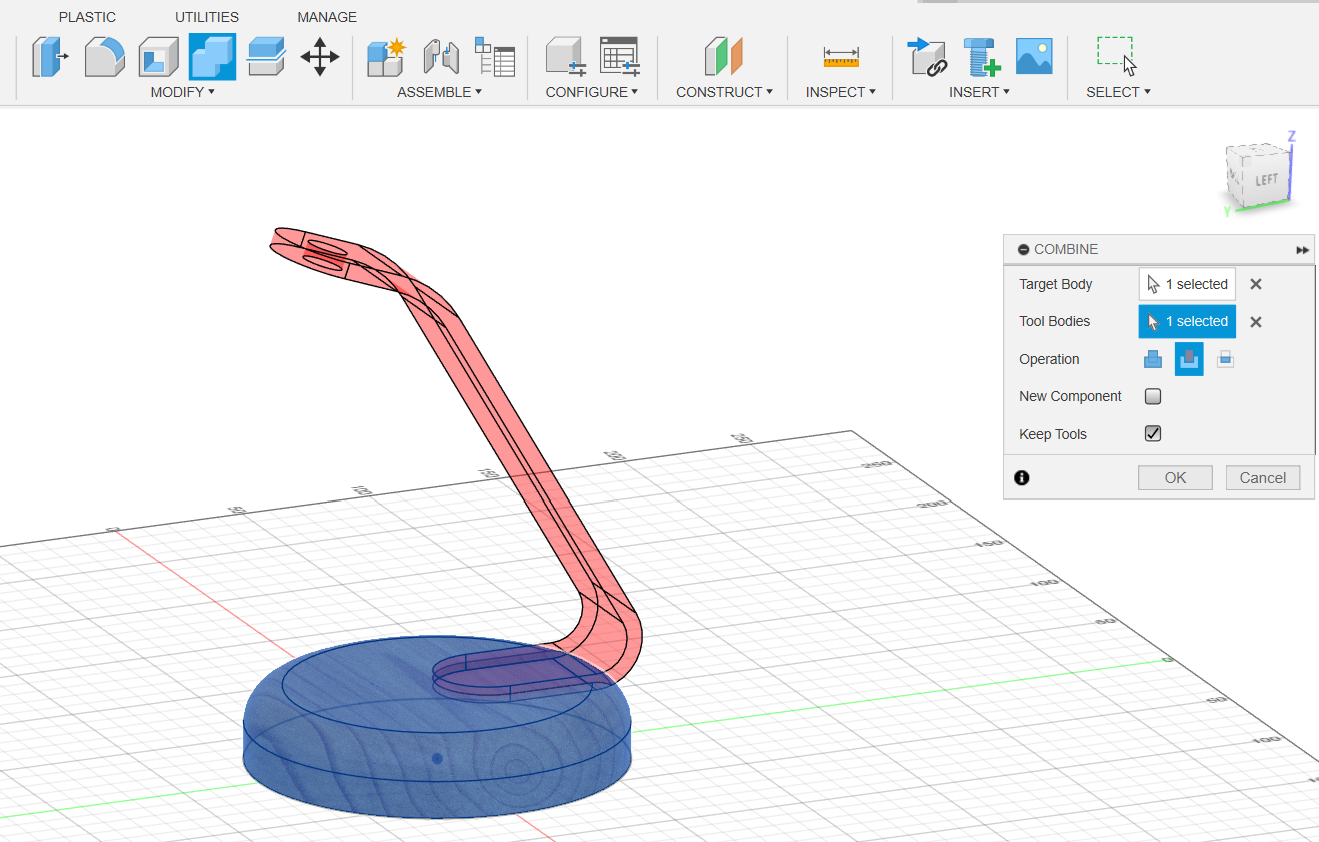Switch to the UTILITIES tab

[x=207, y=17]
